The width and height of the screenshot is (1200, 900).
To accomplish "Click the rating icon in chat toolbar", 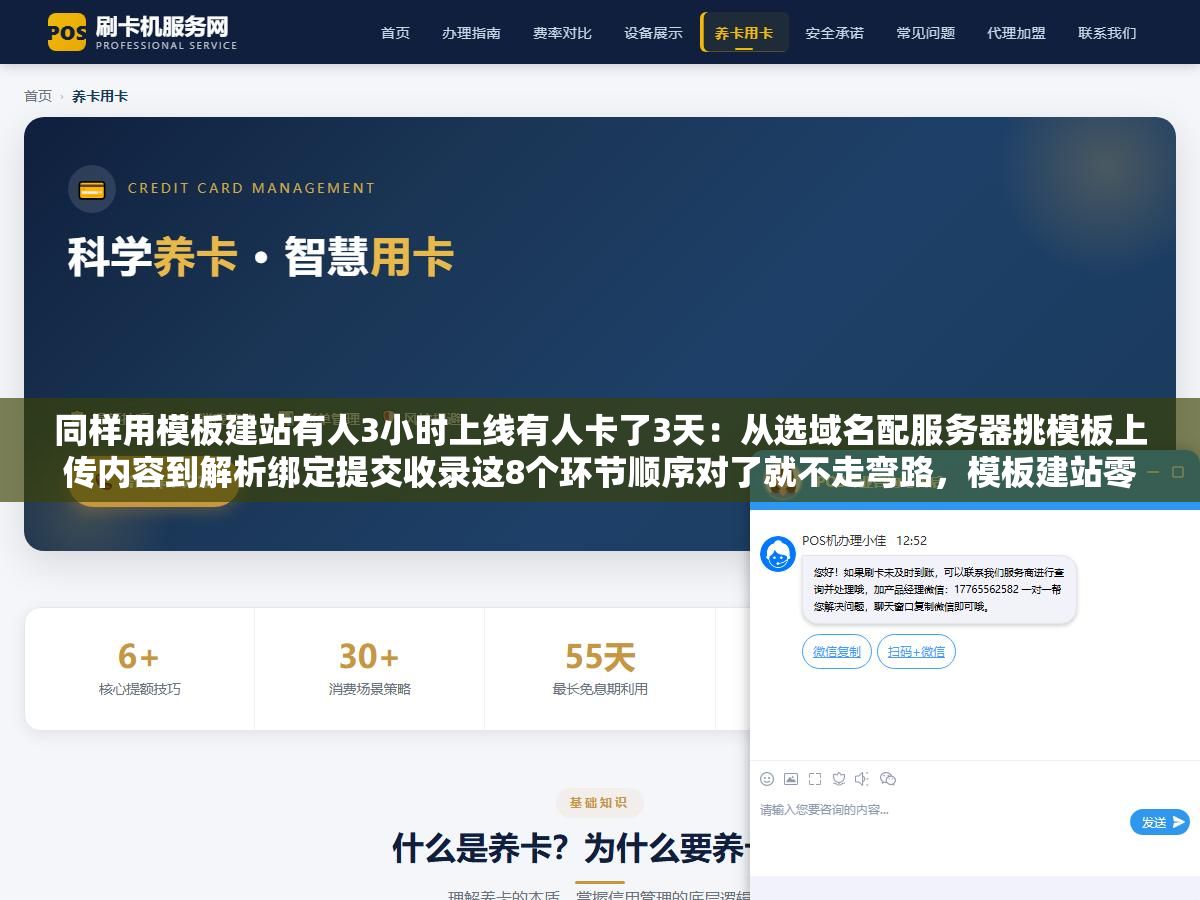I will tap(839, 779).
